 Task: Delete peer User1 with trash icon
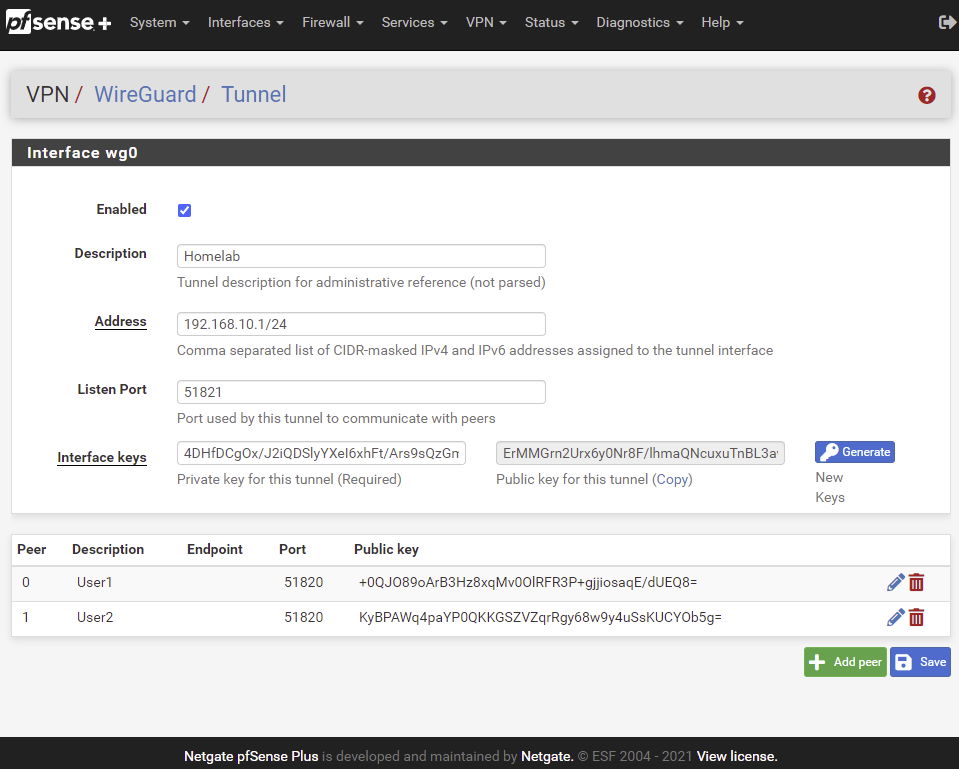coord(916,582)
